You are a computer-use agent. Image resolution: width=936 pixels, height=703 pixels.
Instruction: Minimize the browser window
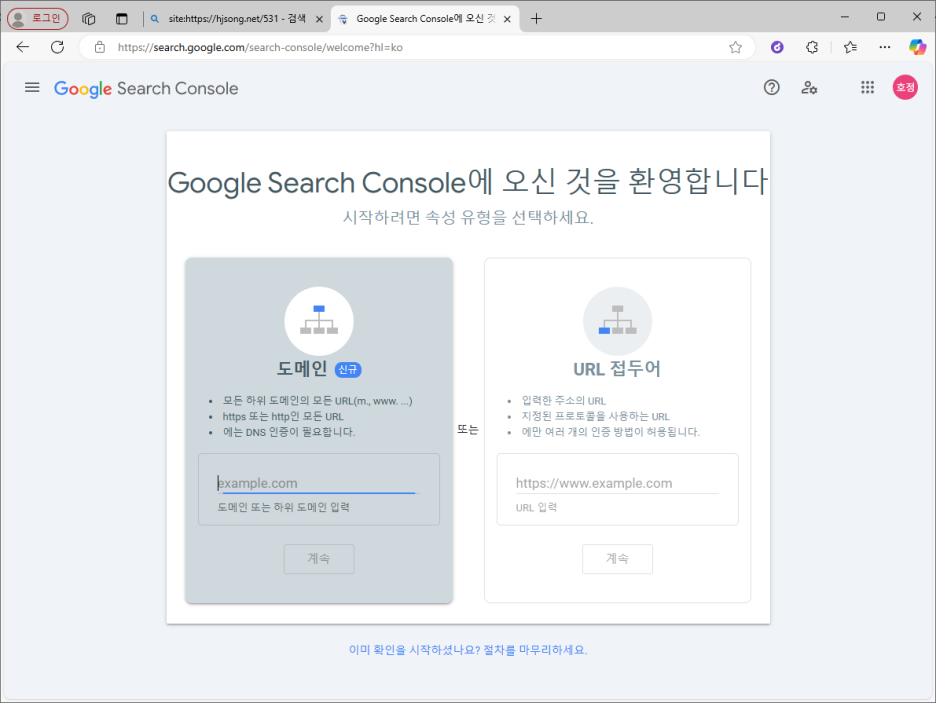pos(844,17)
